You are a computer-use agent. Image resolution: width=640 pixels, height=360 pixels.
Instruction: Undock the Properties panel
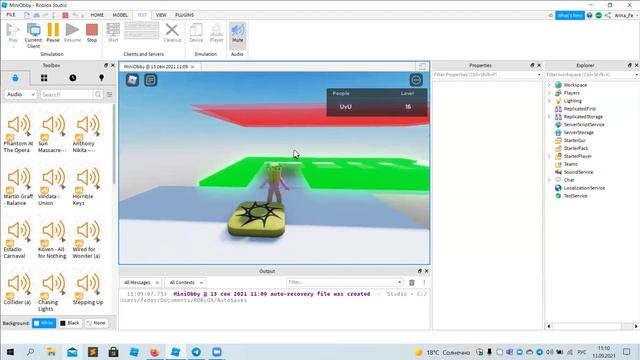coord(532,65)
